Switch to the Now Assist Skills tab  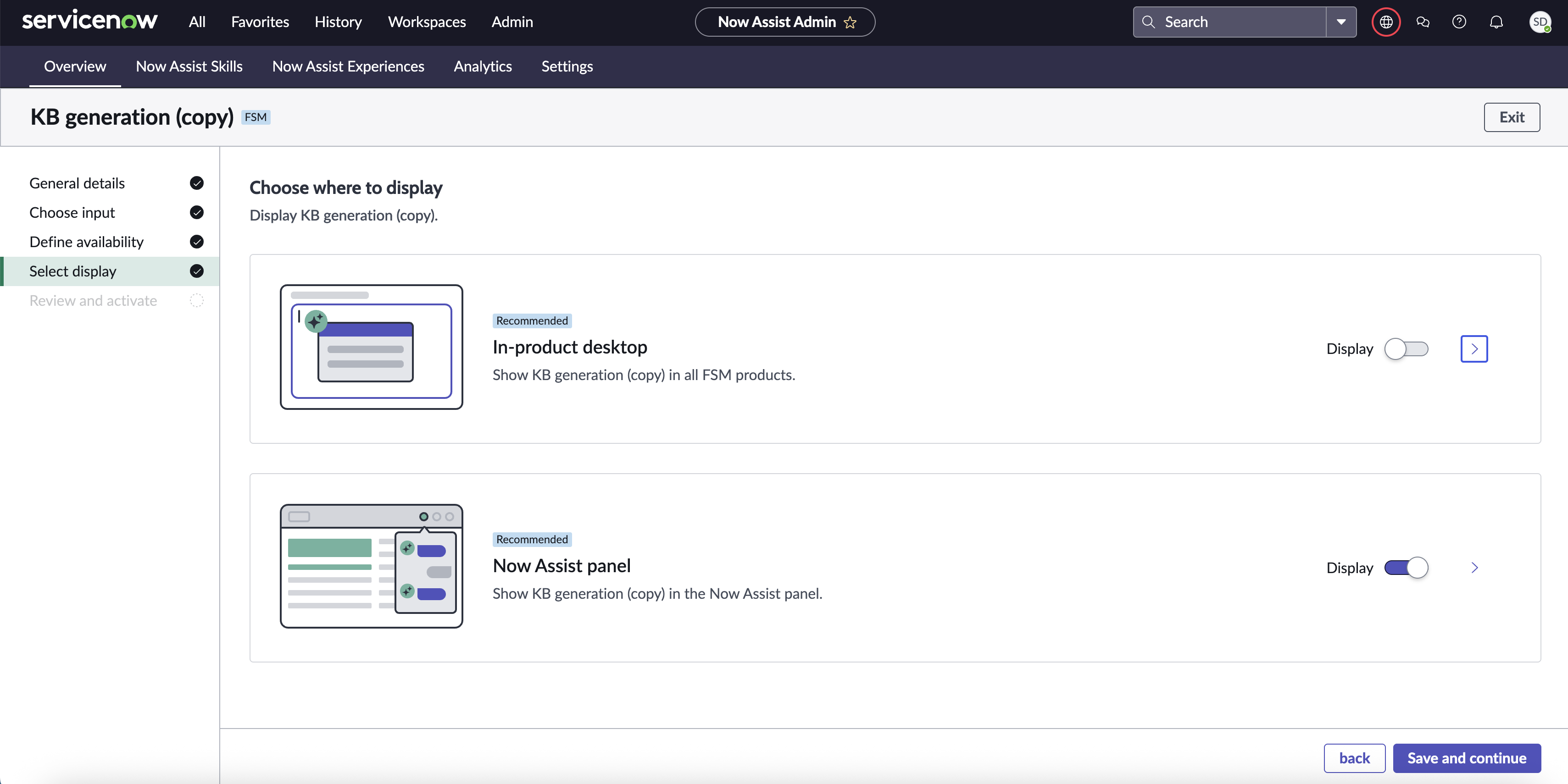[x=189, y=66]
